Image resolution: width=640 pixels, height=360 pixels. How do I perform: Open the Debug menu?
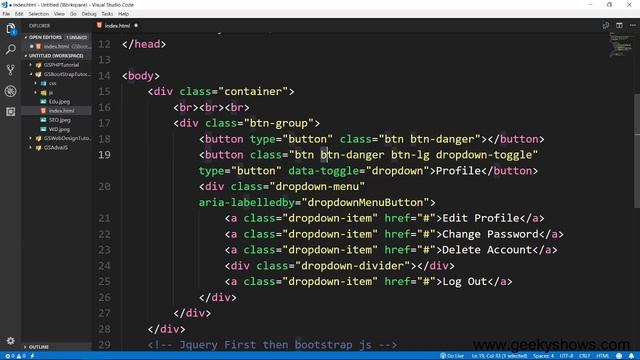click(x=89, y=14)
